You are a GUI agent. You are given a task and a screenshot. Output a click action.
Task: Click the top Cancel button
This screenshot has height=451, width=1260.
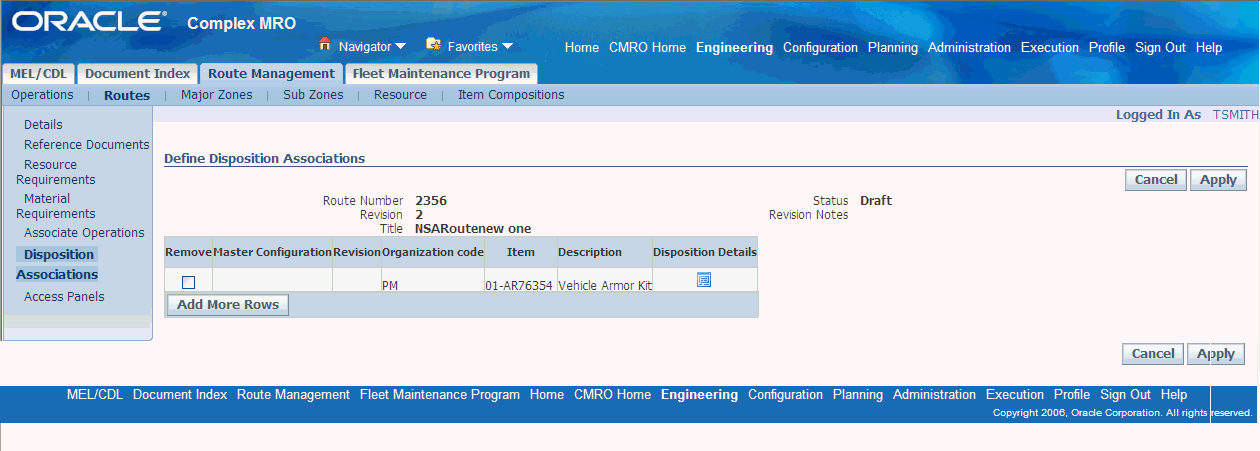coord(1156,180)
